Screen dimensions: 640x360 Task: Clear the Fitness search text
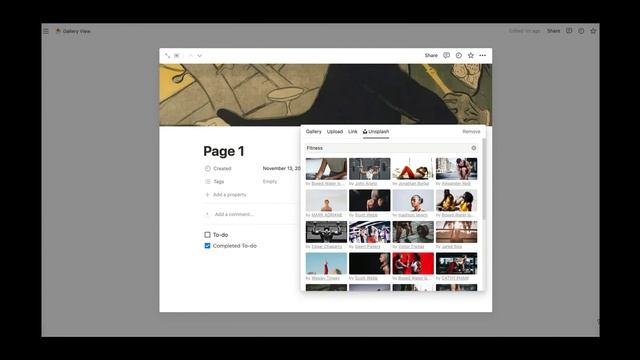pyautogui.click(x=473, y=148)
